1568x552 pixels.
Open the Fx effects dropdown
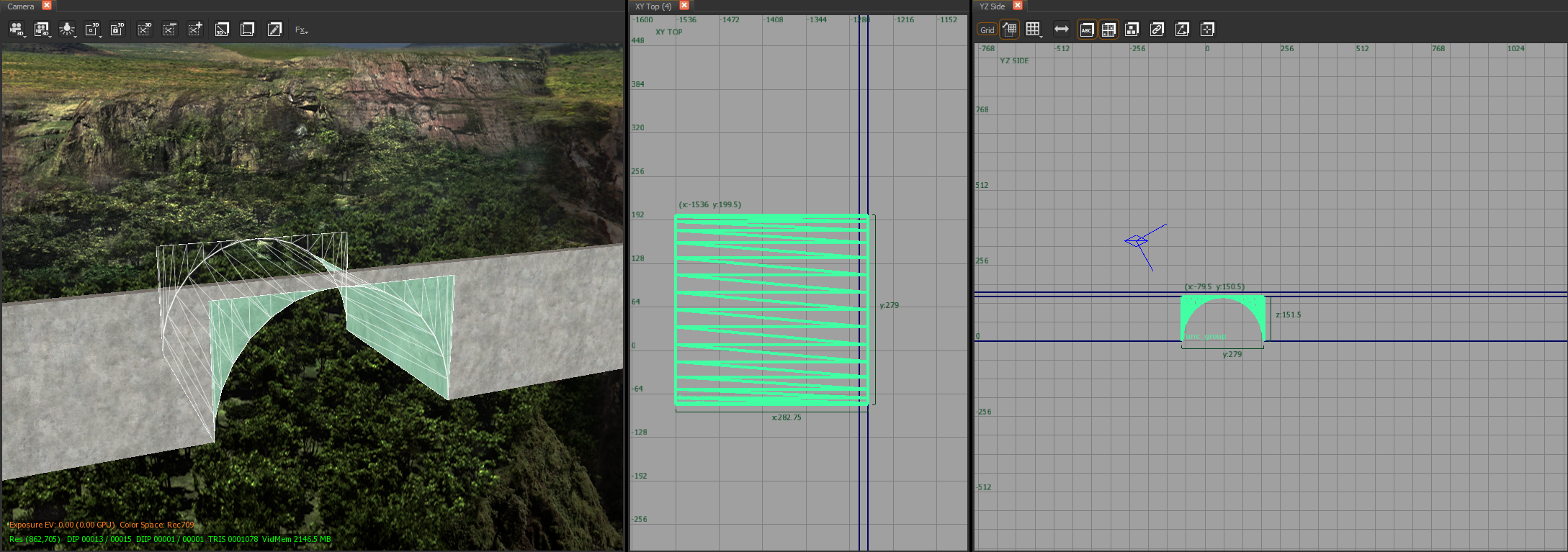(x=301, y=30)
